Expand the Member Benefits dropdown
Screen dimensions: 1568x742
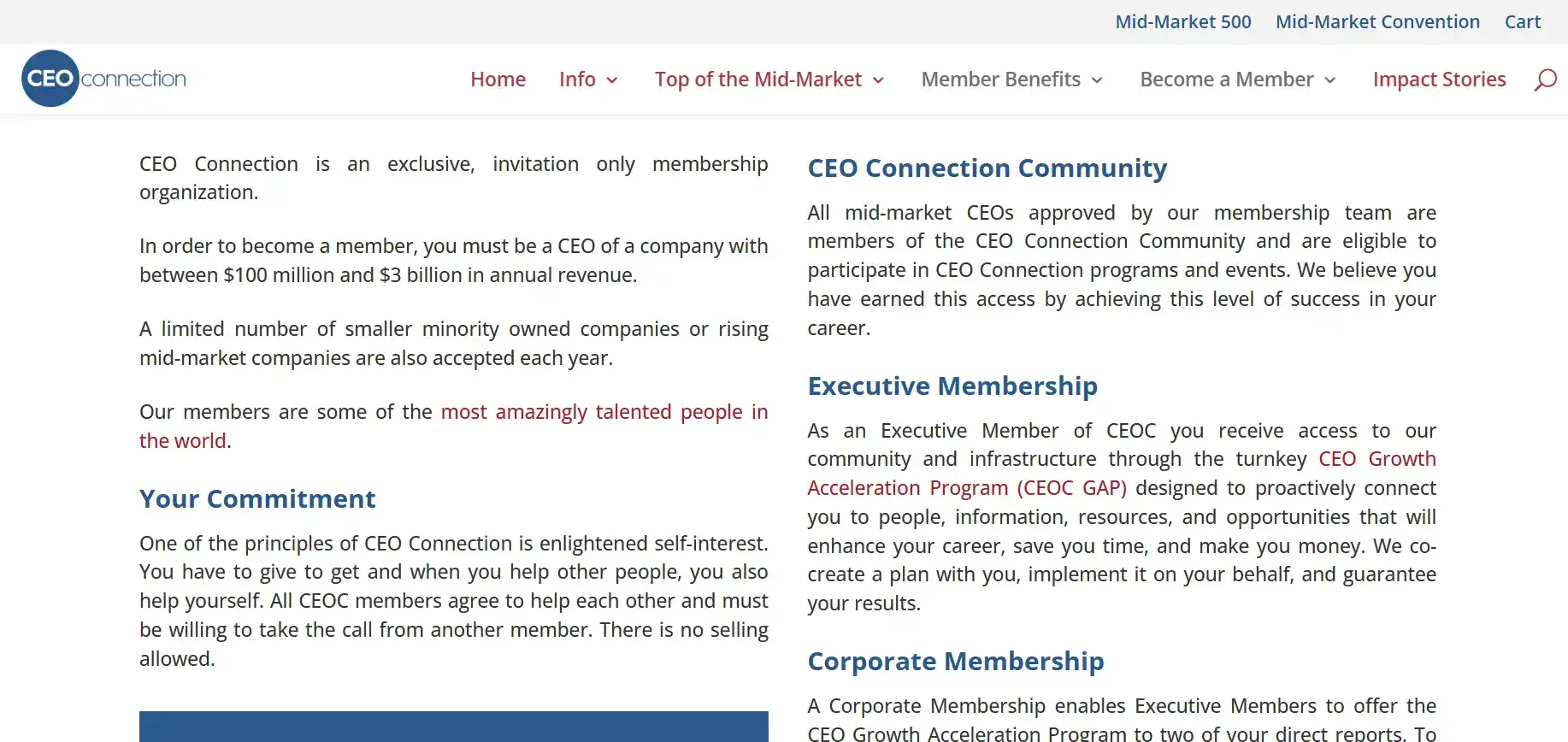[x=1099, y=80]
